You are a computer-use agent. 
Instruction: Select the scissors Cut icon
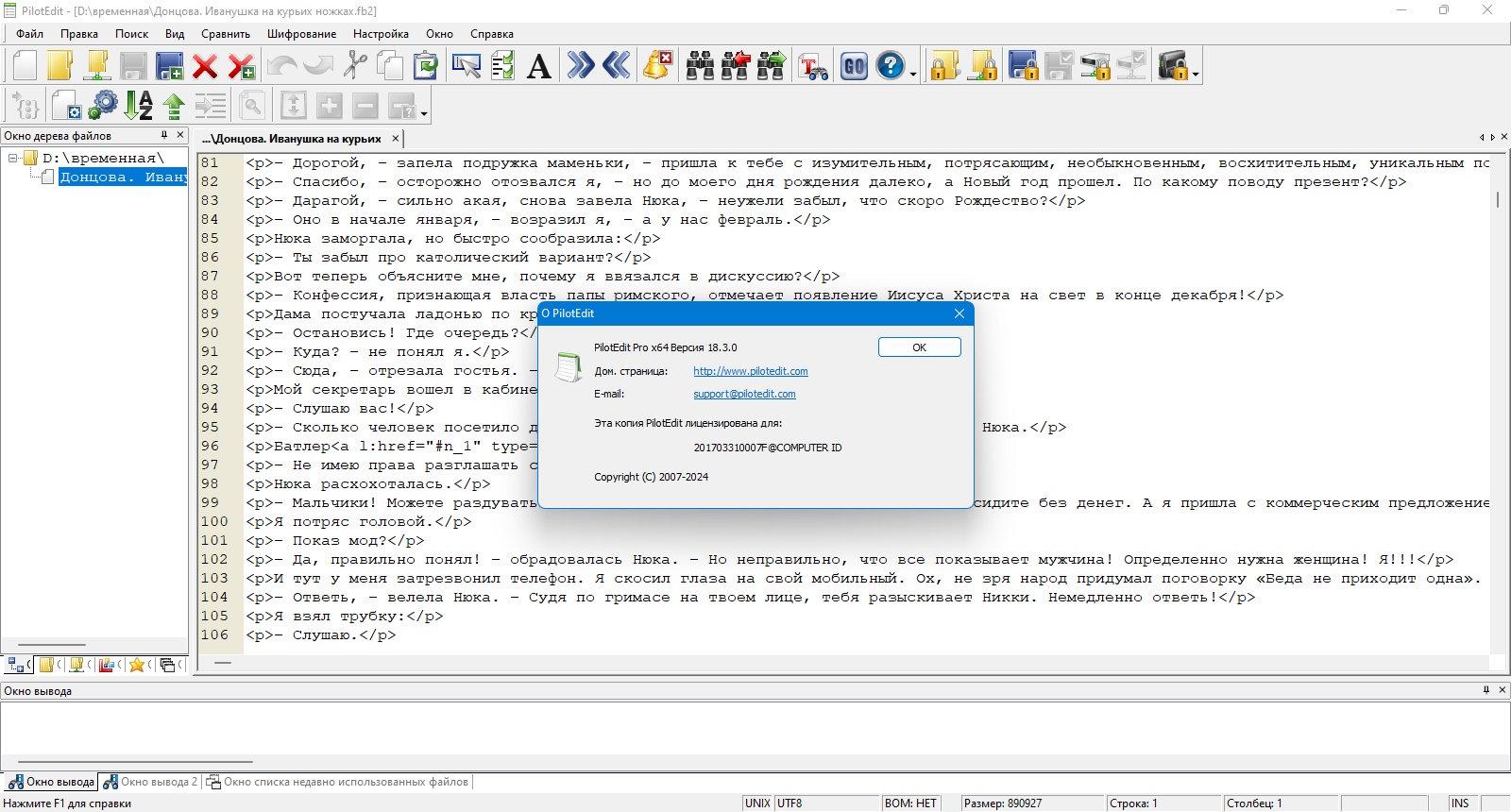tap(354, 66)
